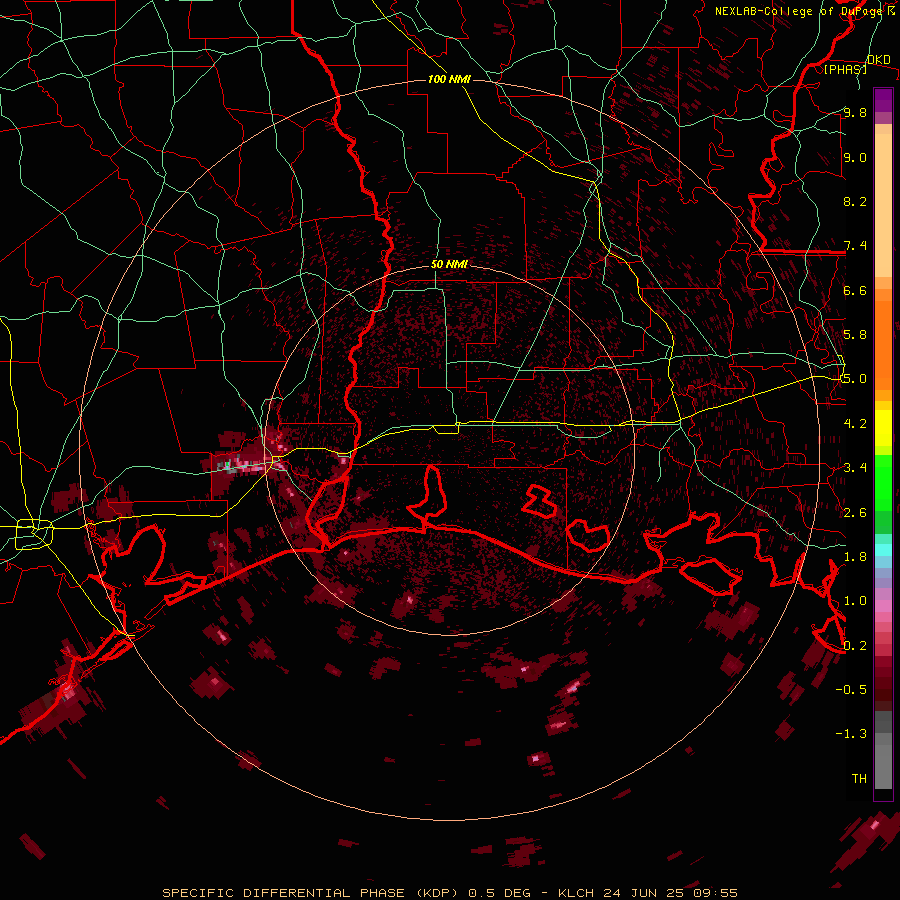Click the 4.2 scale value
Screen dimensions: 900x900
pyautogui.click(x=855, y=423)
